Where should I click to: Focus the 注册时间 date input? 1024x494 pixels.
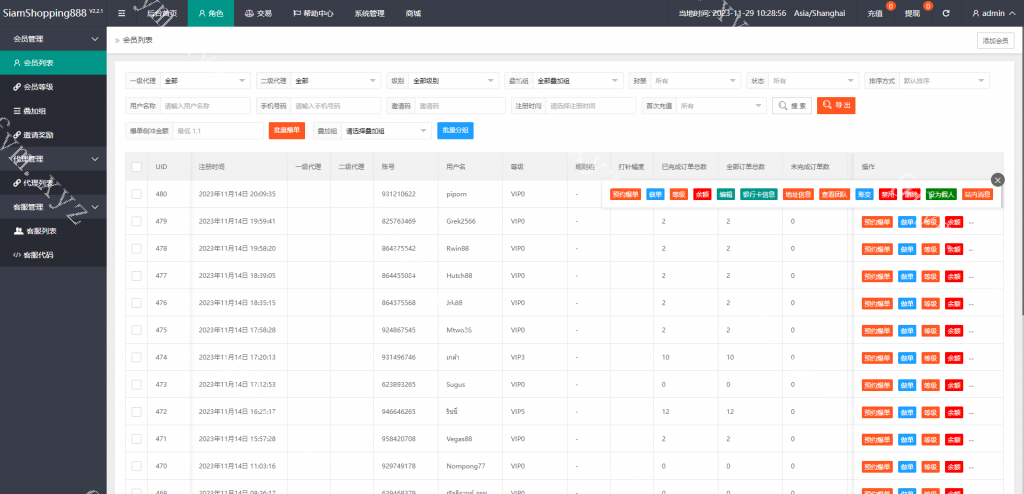(590, 105)
